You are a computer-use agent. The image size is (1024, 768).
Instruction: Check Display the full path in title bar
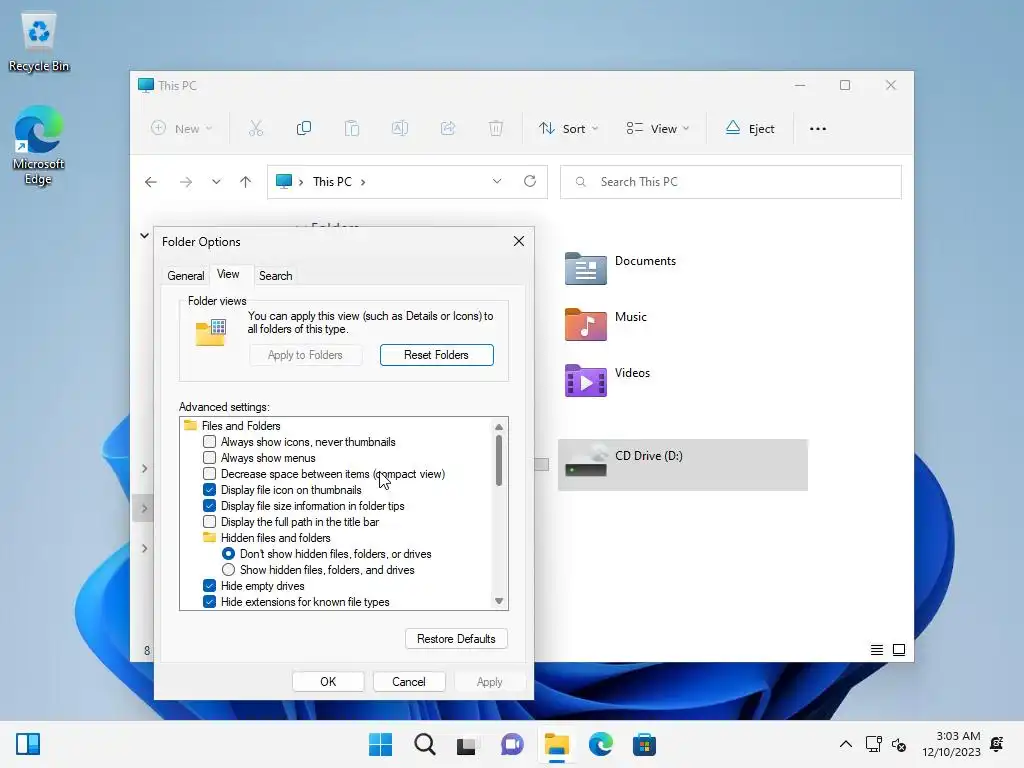point(210,522)
